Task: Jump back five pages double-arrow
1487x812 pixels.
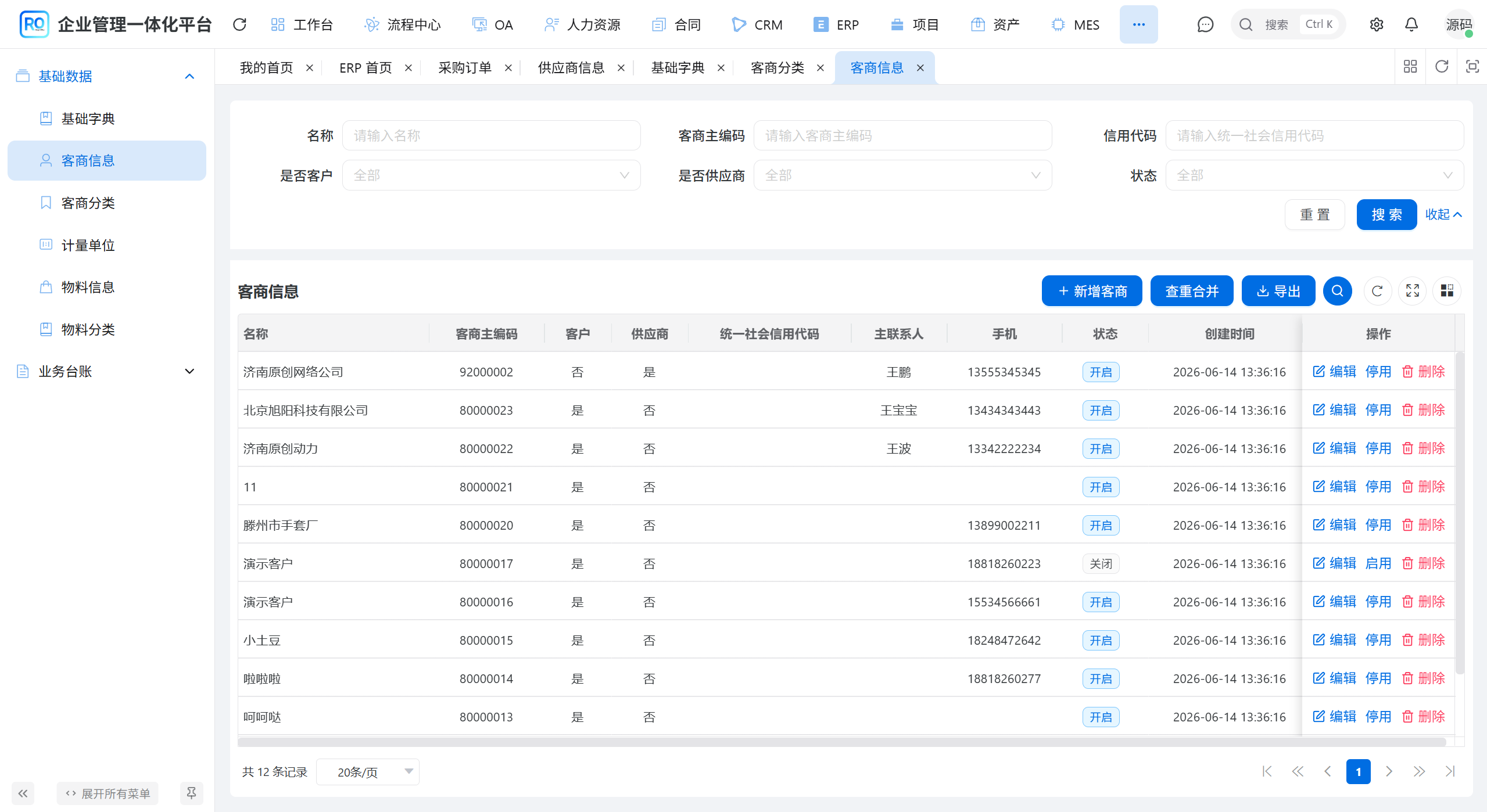Action: 1298,771
